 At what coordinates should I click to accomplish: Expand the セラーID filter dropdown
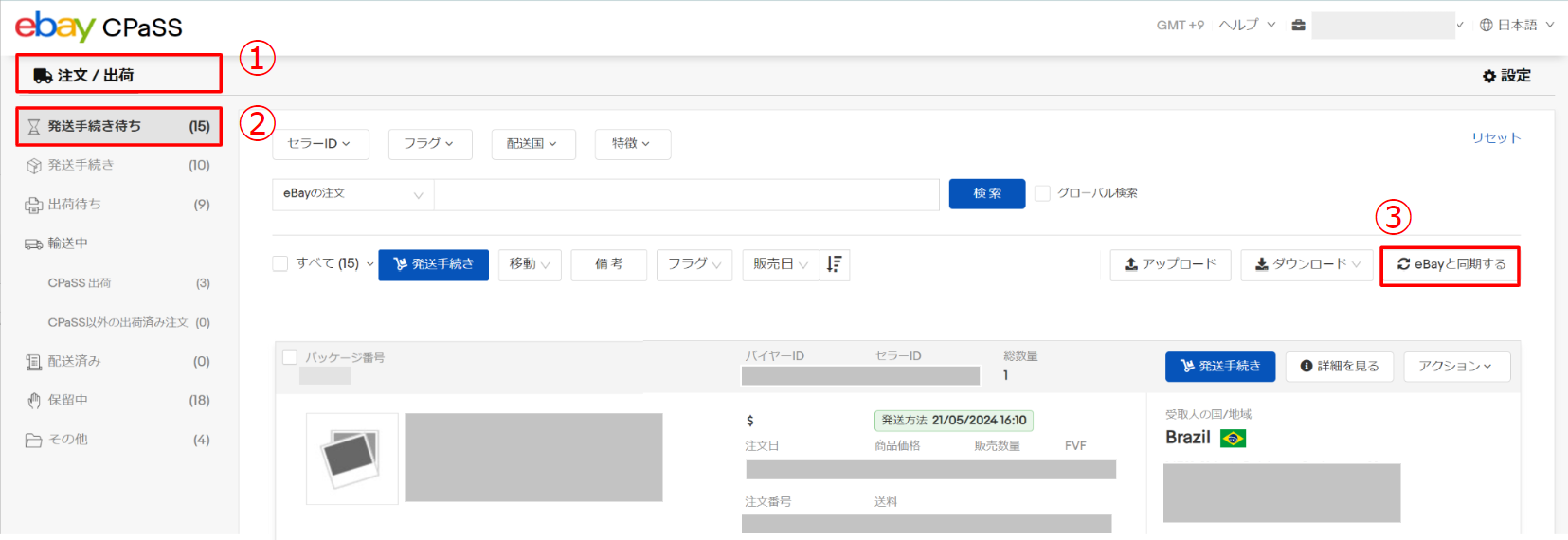(319, 144)
